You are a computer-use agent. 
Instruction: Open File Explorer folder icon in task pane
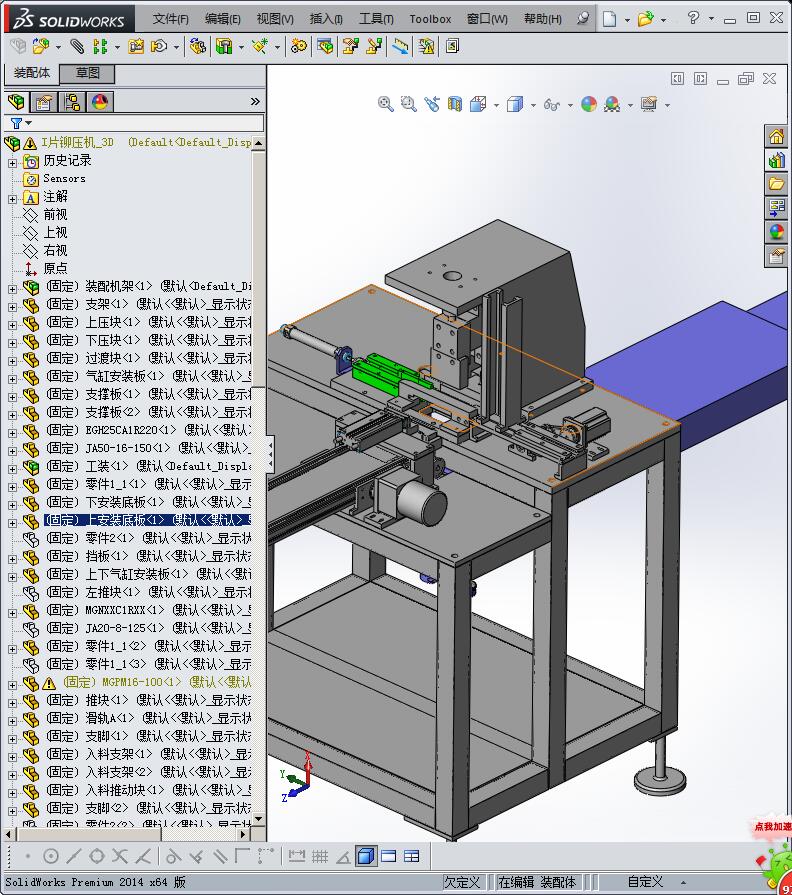(777, 184)
